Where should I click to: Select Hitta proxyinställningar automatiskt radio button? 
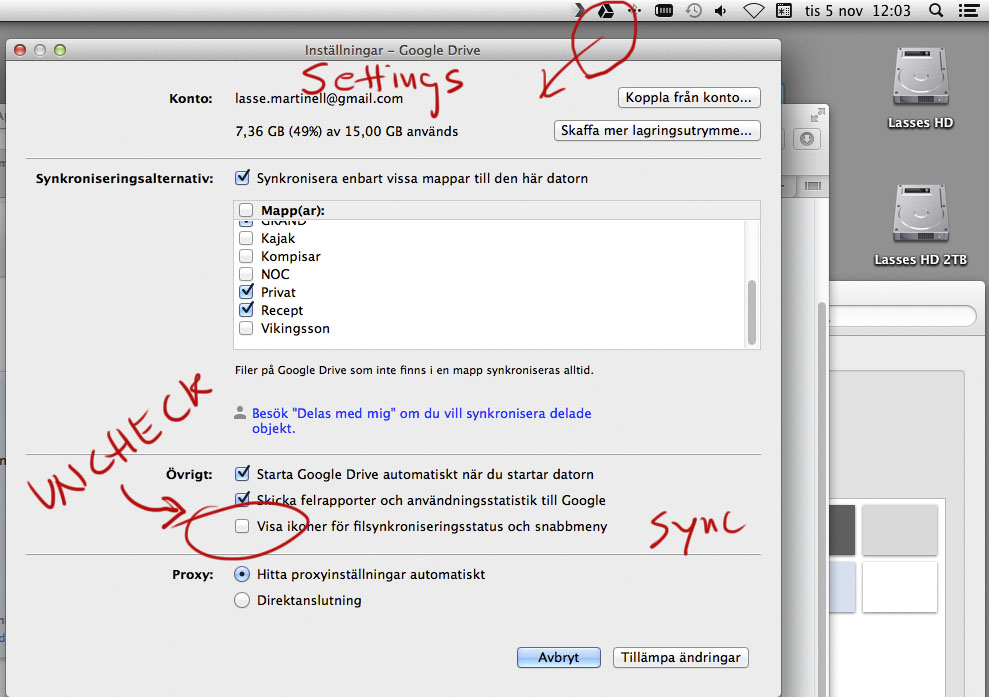(x=242, y=574)
